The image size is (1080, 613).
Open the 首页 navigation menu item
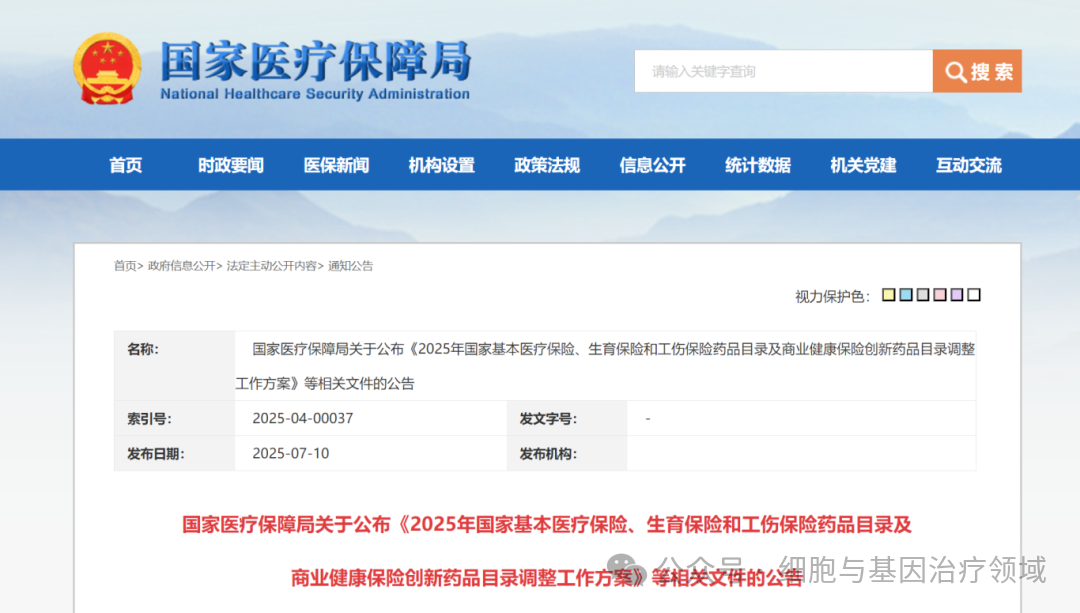[x=125, y=165]
